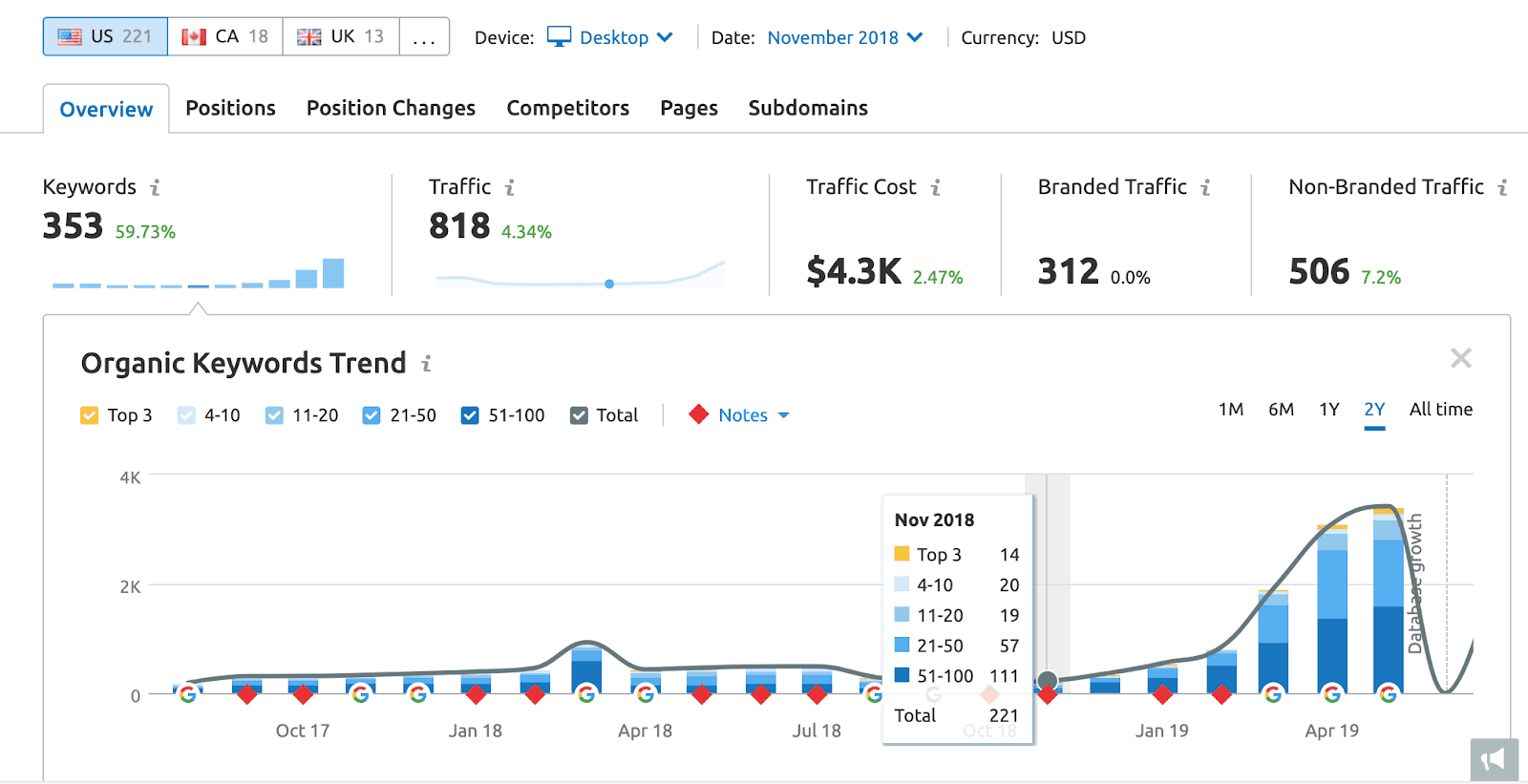Image resolution: width=1528 pixels, height=784 pixels.
Task: Click the Non-Branded Traffic value 506
Action: (x=1319, y=272)
